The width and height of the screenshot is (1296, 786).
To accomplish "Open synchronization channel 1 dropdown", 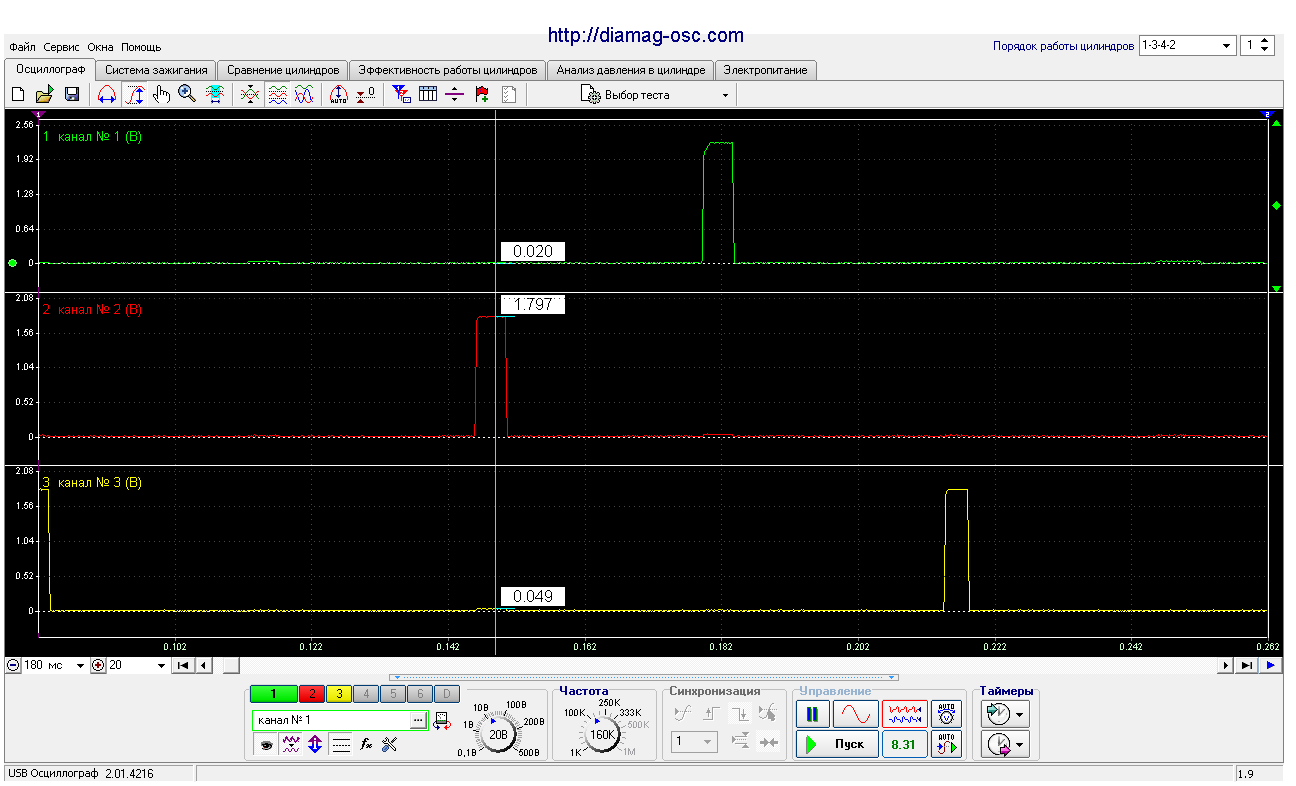I will coord(695,742).
